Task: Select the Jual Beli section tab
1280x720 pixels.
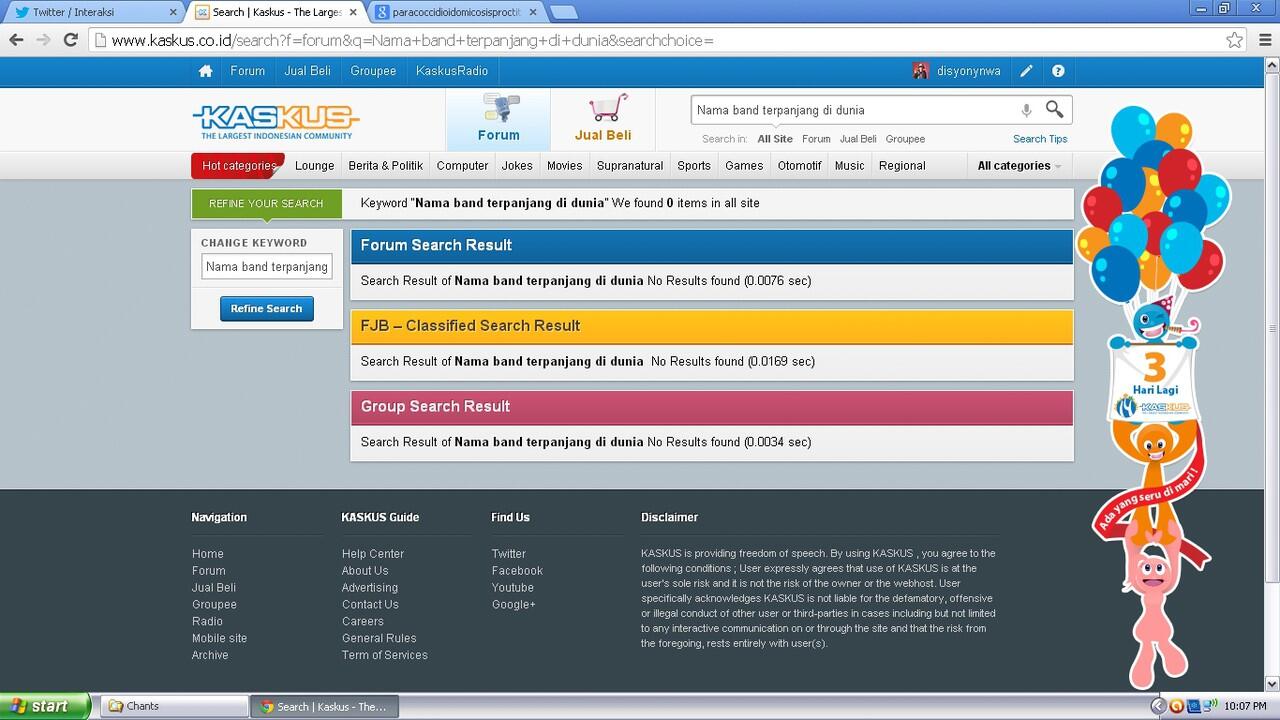Action: click(603, 120)
